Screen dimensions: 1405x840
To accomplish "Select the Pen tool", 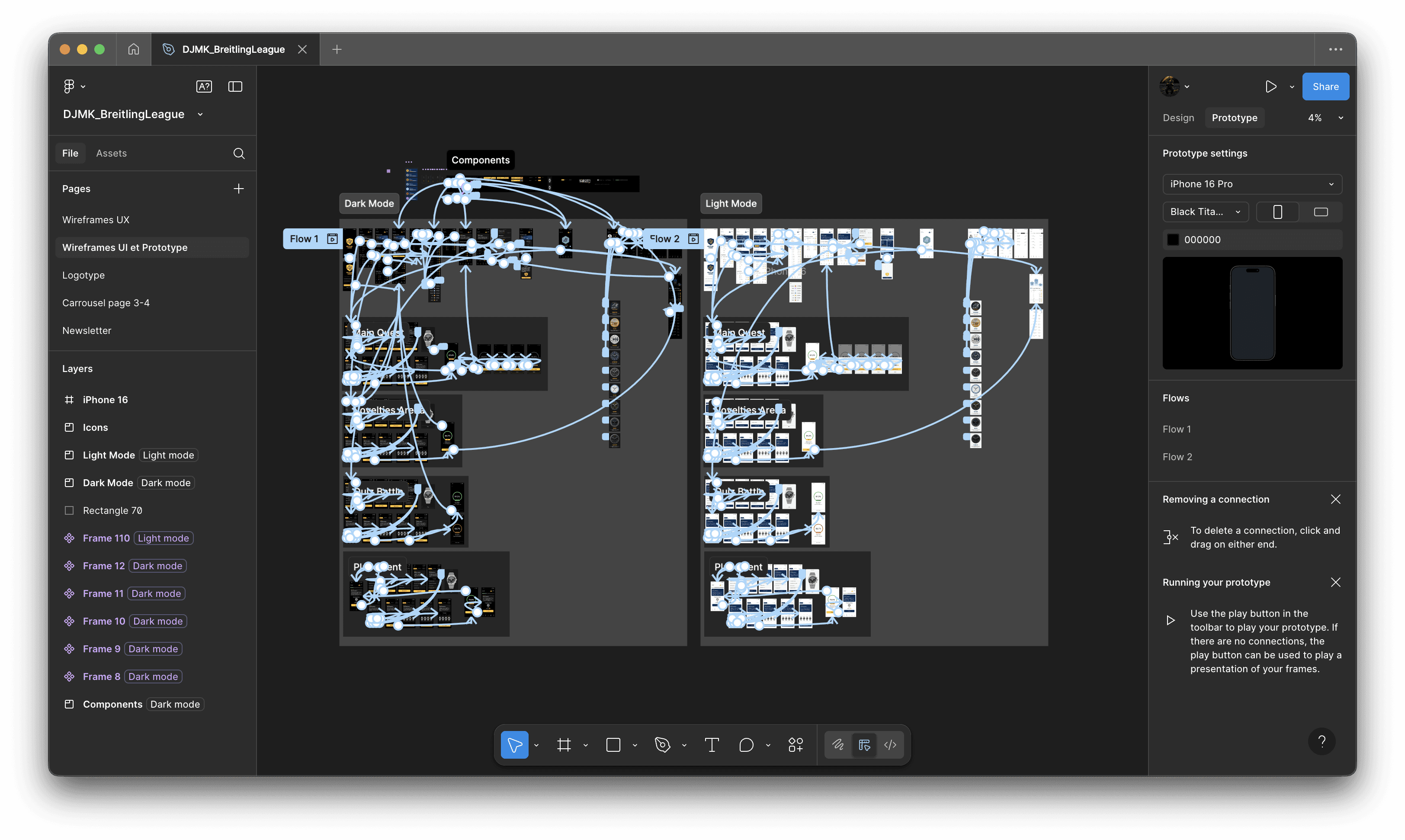I will (662, 745).
